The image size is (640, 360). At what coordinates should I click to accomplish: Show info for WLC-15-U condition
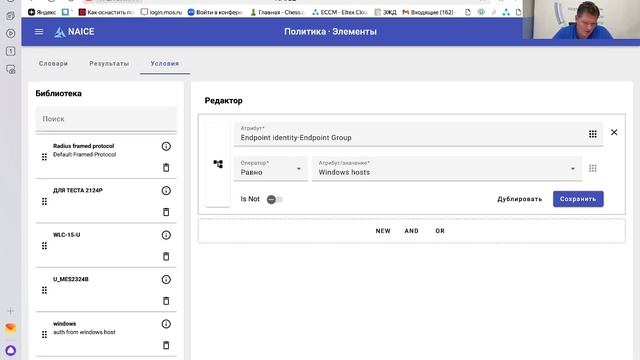[166, 235]
